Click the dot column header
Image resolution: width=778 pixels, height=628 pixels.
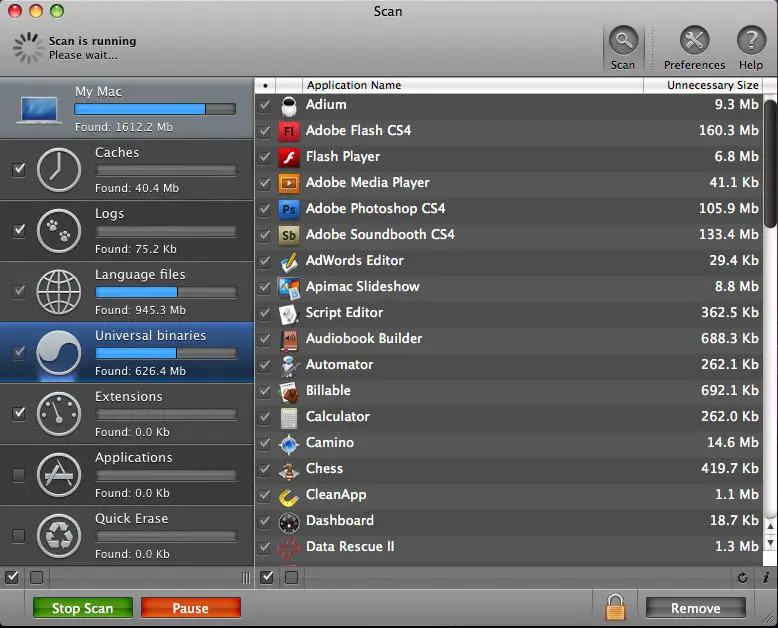click(265, 85)
